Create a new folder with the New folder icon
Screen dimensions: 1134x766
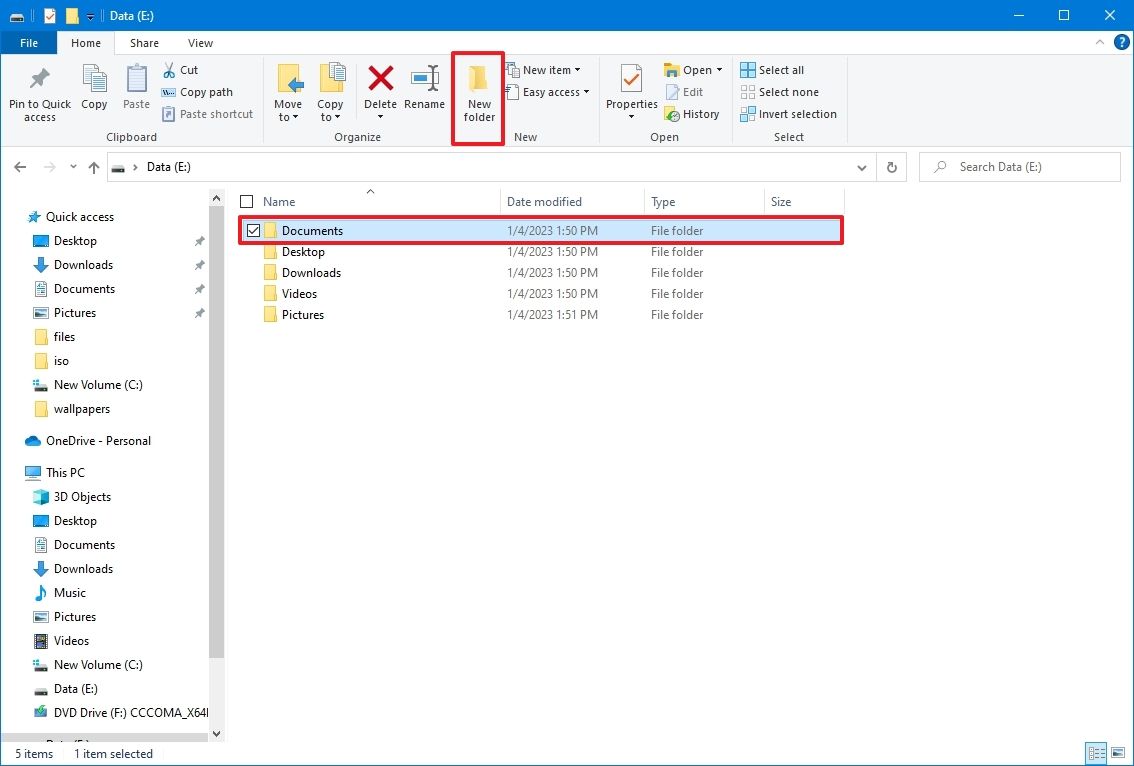pyautogui.click(x=478, y=95)
